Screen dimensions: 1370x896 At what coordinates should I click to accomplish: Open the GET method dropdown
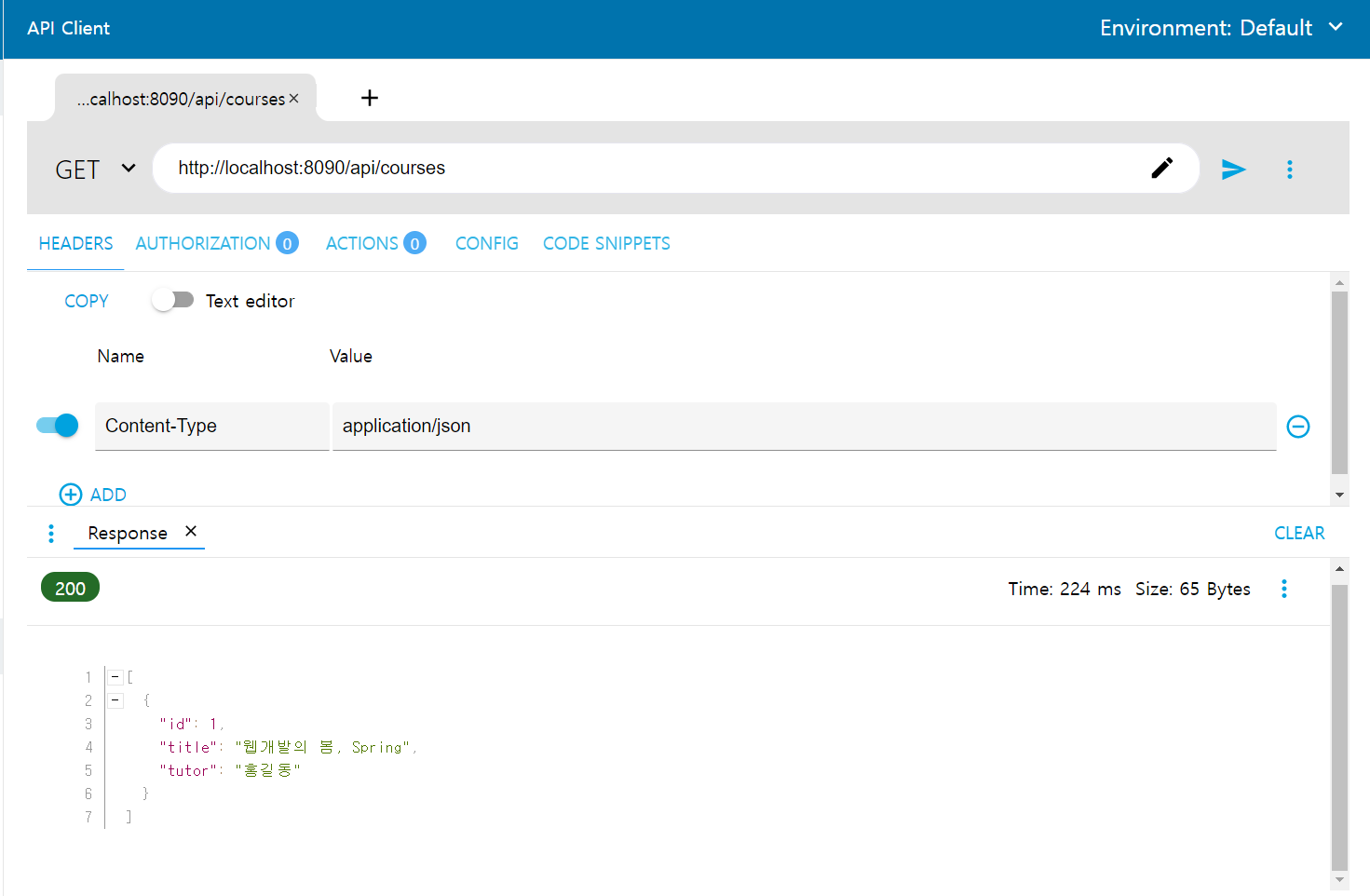pos(96,169)
